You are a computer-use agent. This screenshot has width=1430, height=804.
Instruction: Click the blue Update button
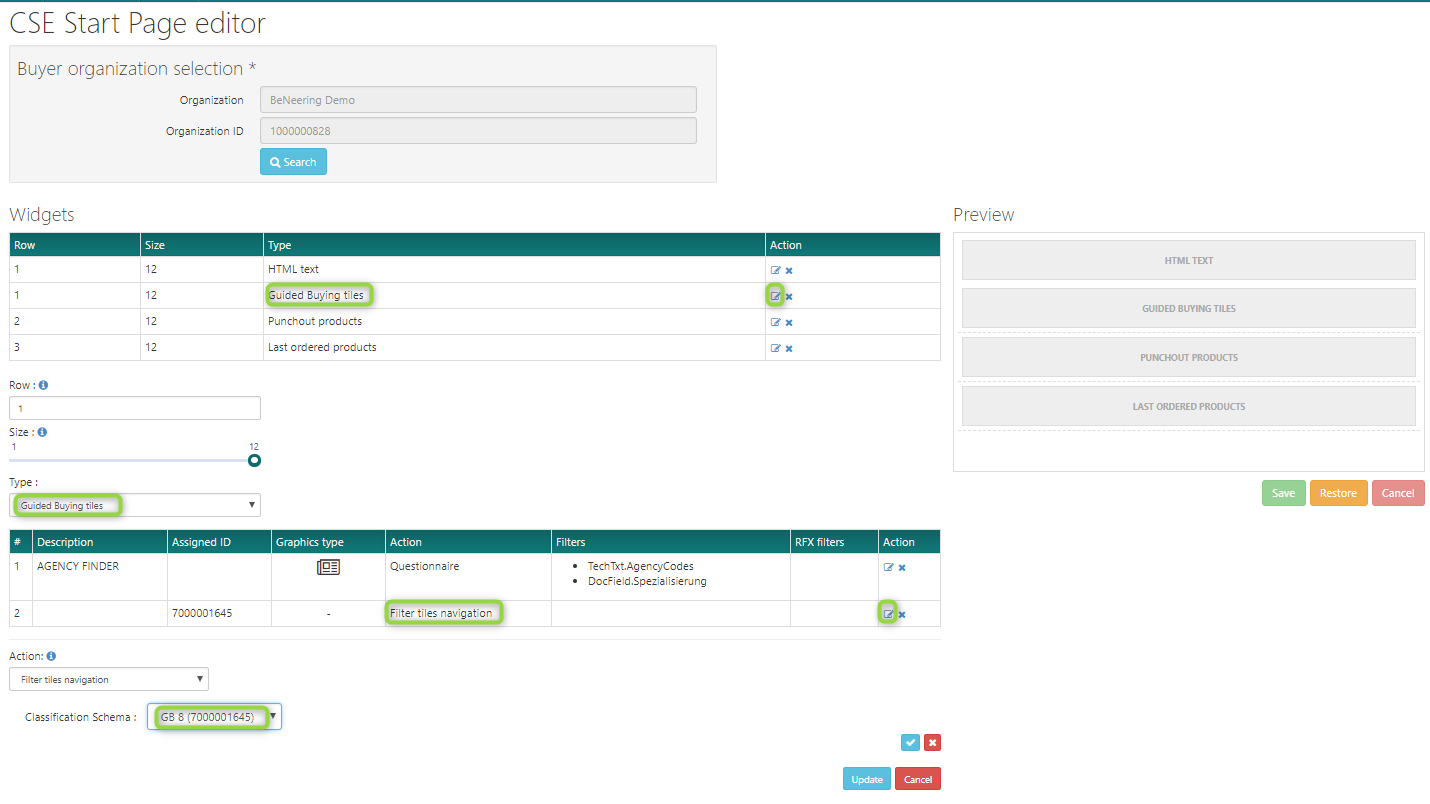[x=866, y=779]
